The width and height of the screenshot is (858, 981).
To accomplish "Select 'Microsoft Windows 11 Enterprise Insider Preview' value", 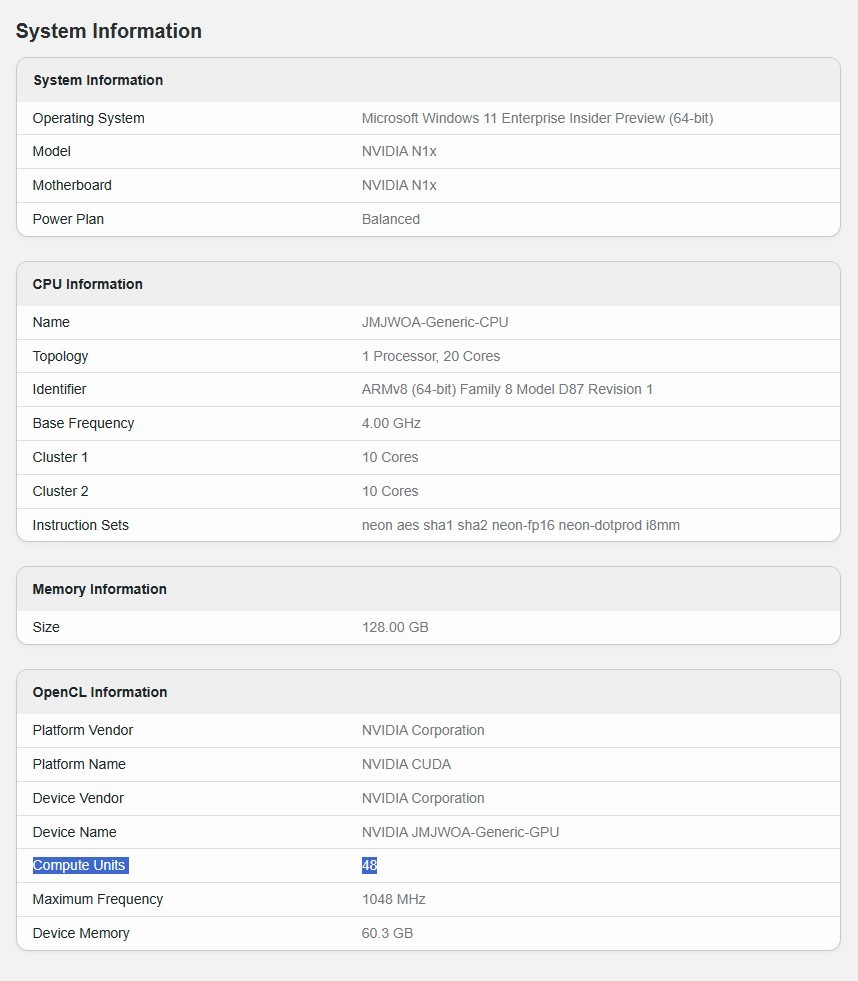I will click(537, 118).
